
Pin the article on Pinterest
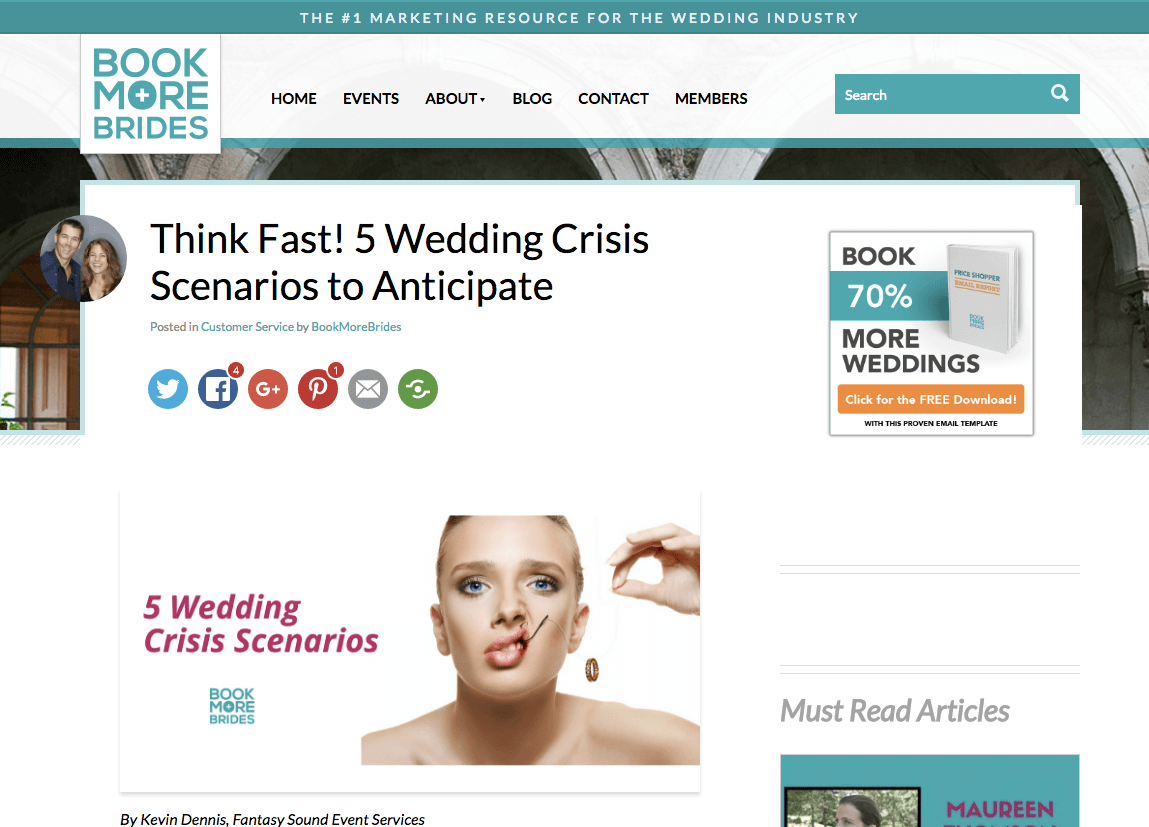tap(317, 389)
